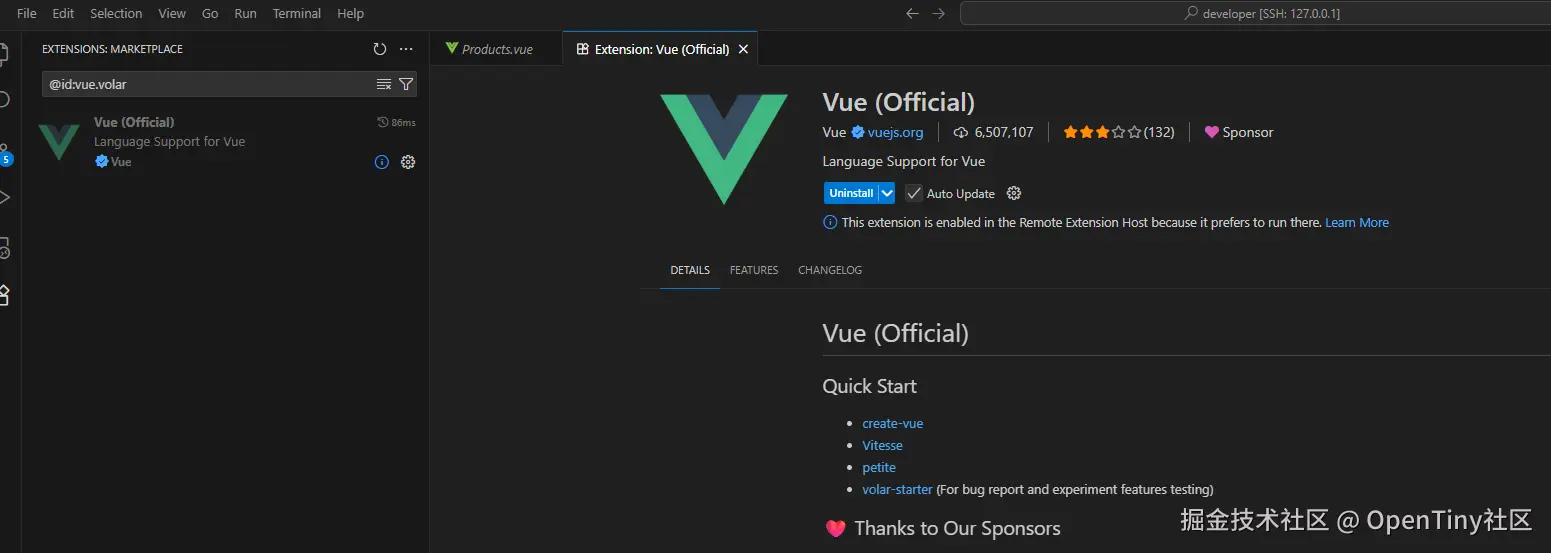
Task: Toggle the Auto Update checkbox
Action: coord(914,193)
